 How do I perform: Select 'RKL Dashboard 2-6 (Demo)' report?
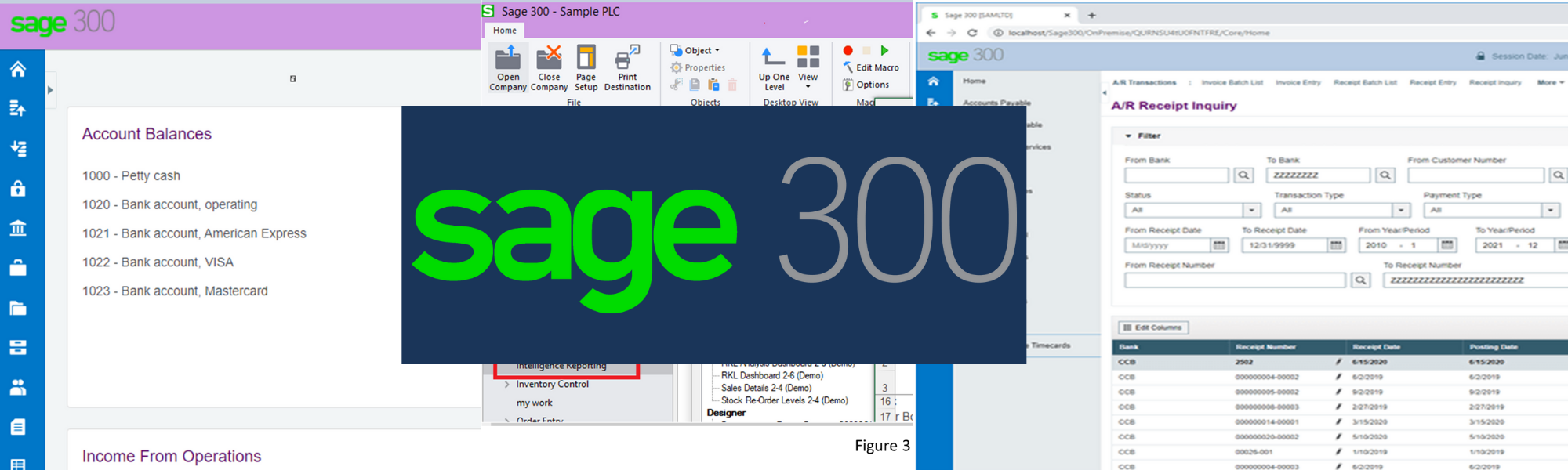point(771,376)
